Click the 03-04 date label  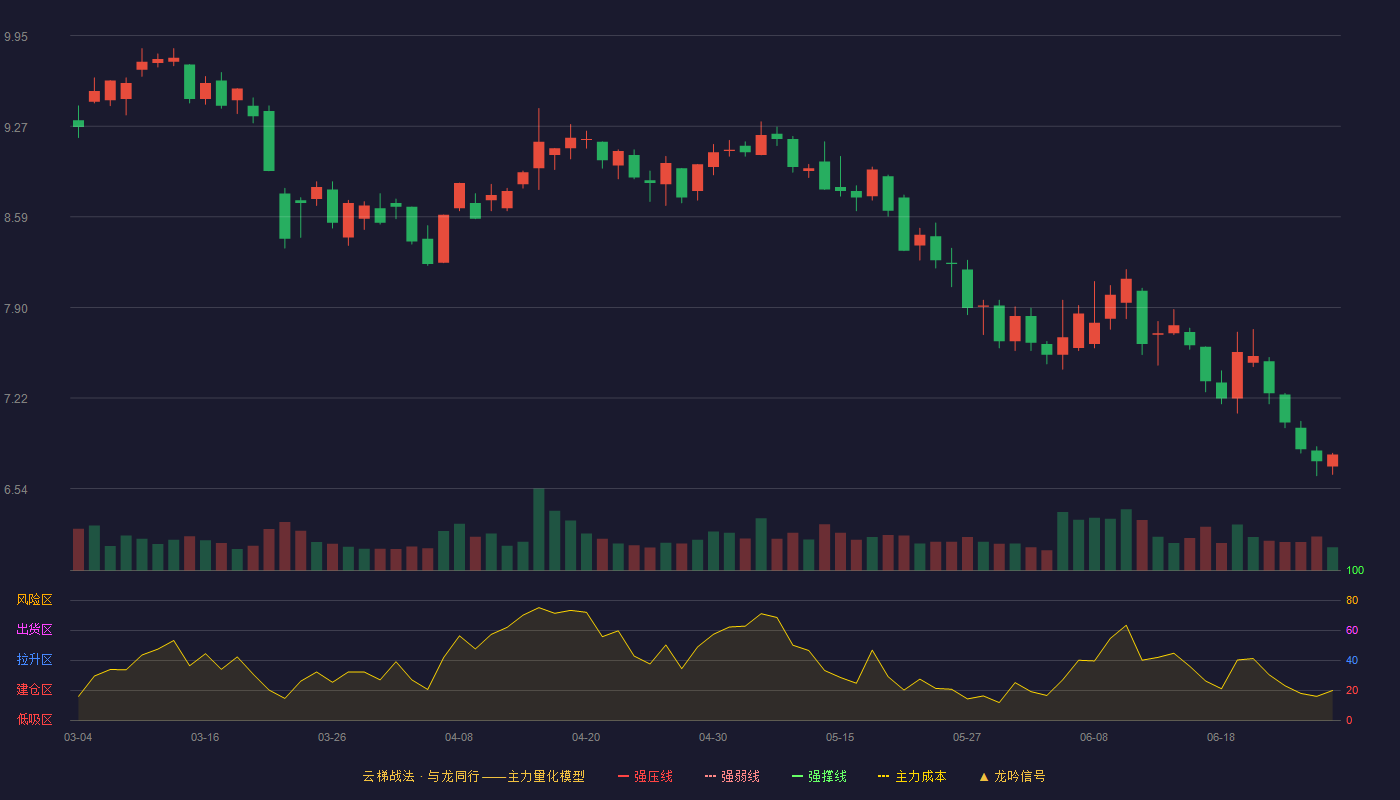tap(78, 737)
